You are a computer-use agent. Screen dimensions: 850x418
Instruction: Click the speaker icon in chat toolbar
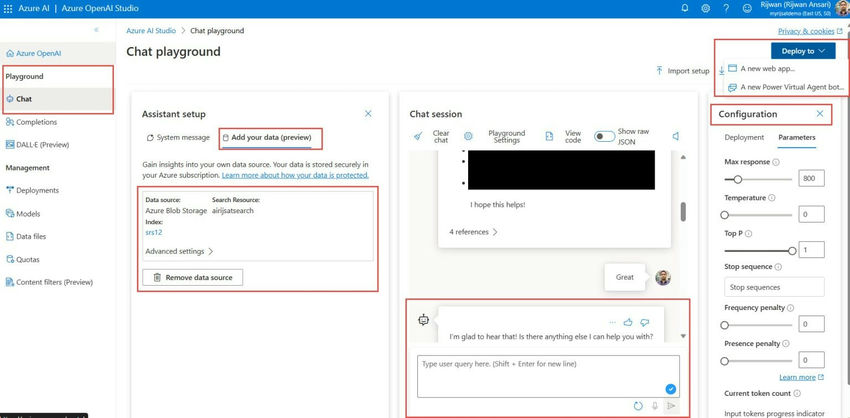(x=675, y=136)
